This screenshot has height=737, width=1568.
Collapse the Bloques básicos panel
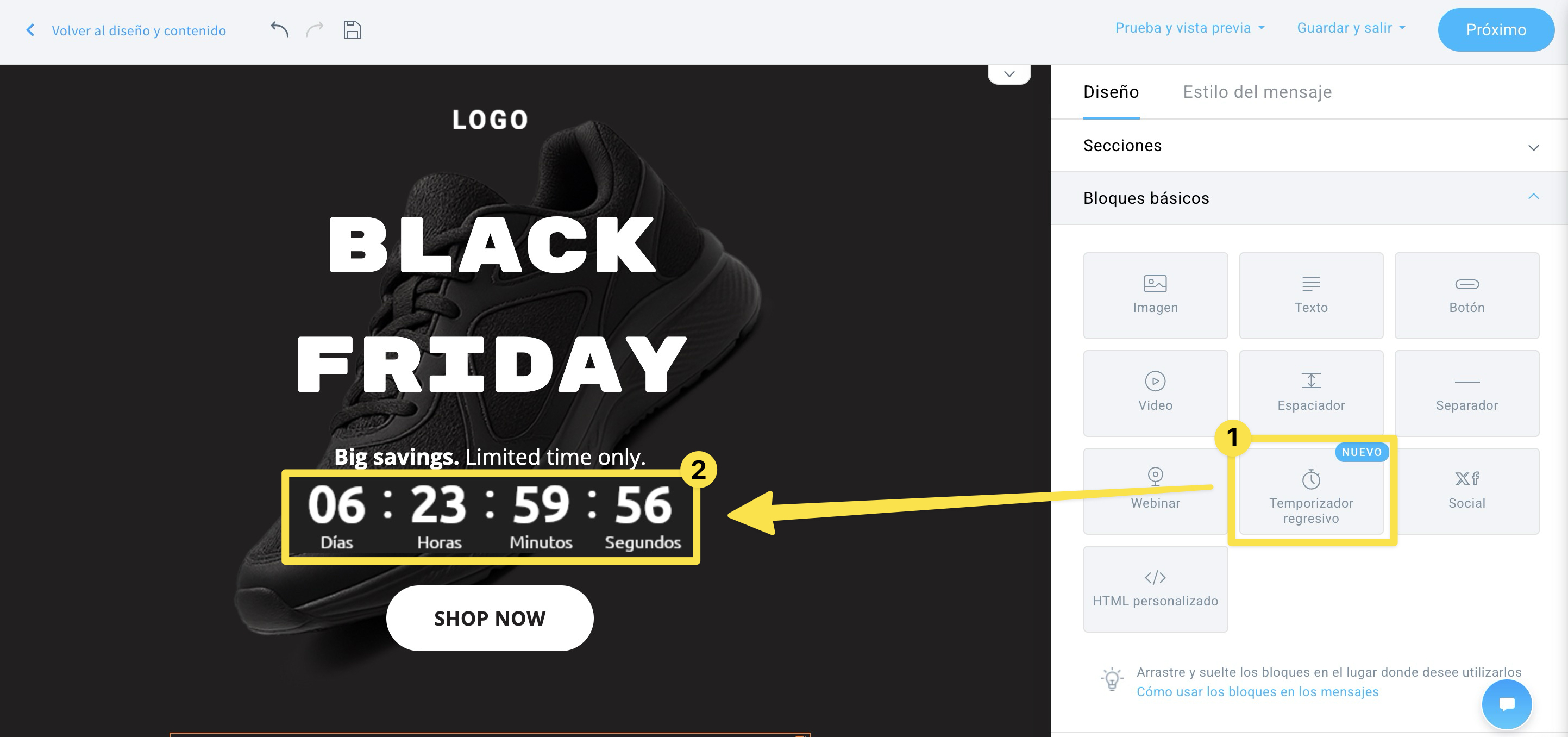[1533, 196]
